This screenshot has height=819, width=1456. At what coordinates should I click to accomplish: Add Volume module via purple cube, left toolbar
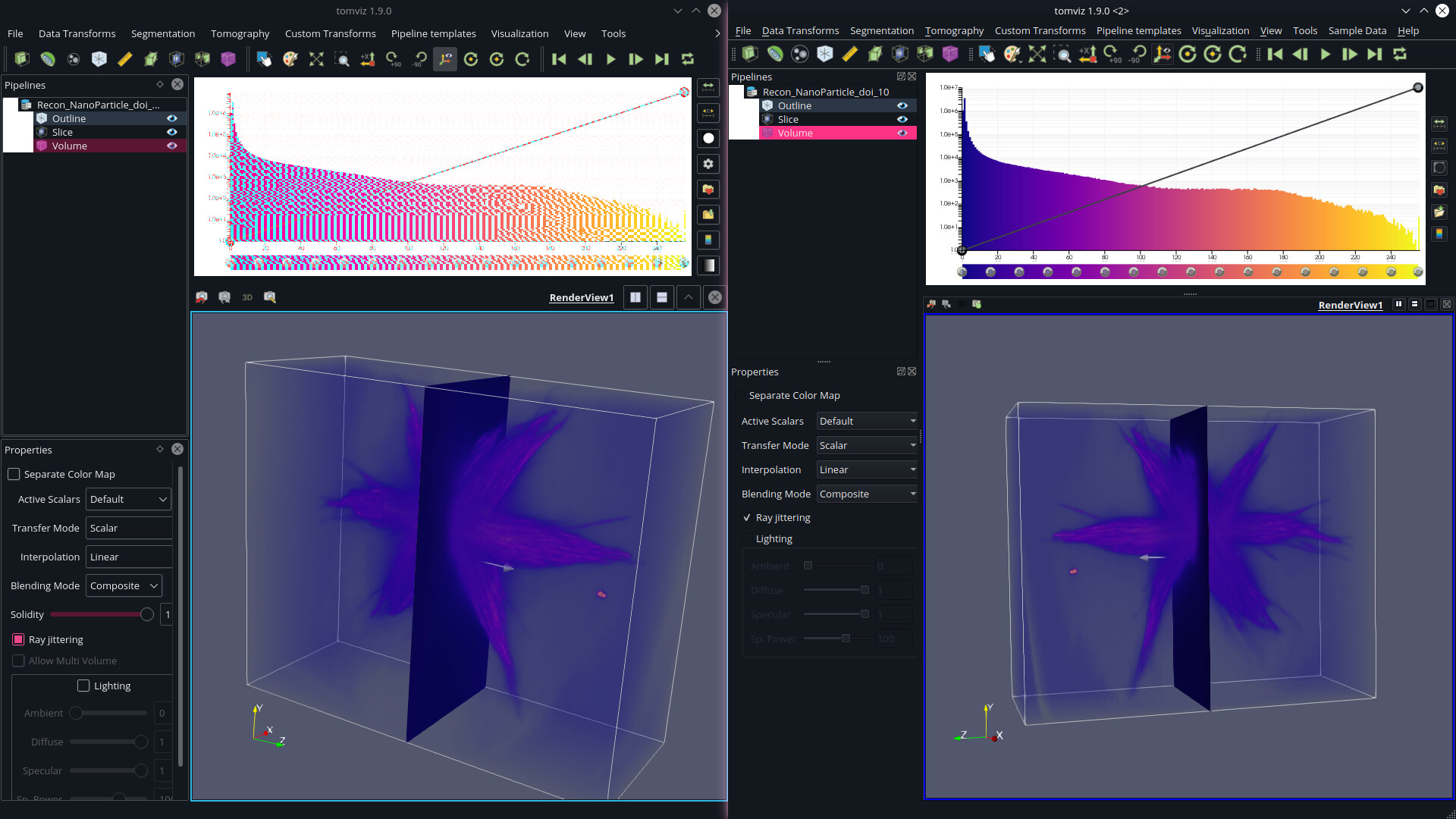coord(228,59)
